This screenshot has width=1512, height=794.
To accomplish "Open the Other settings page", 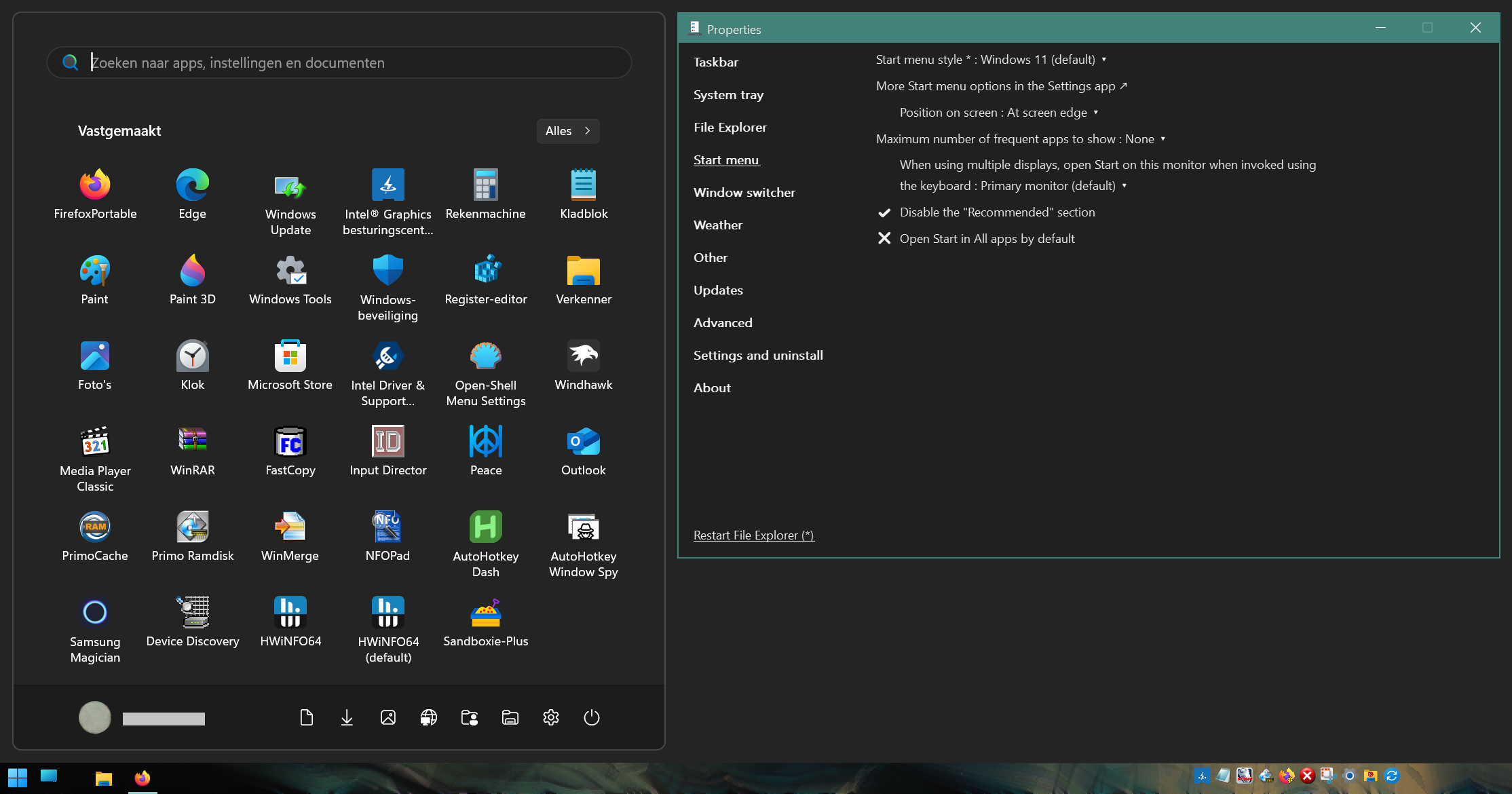I will (x=711, y=257).
